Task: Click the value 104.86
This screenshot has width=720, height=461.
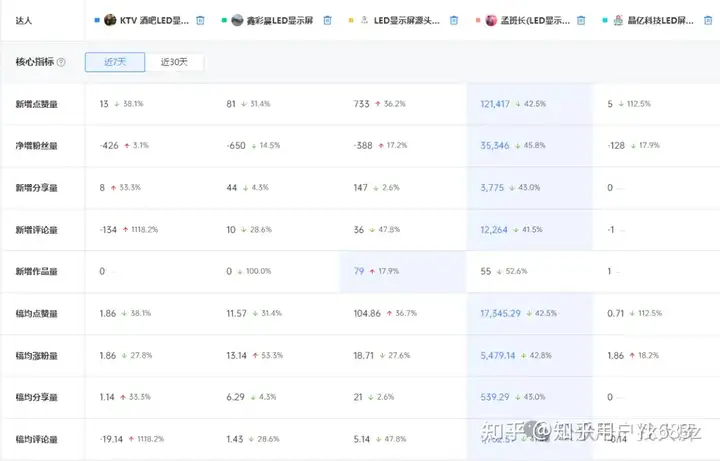Action: click(367, 314)
